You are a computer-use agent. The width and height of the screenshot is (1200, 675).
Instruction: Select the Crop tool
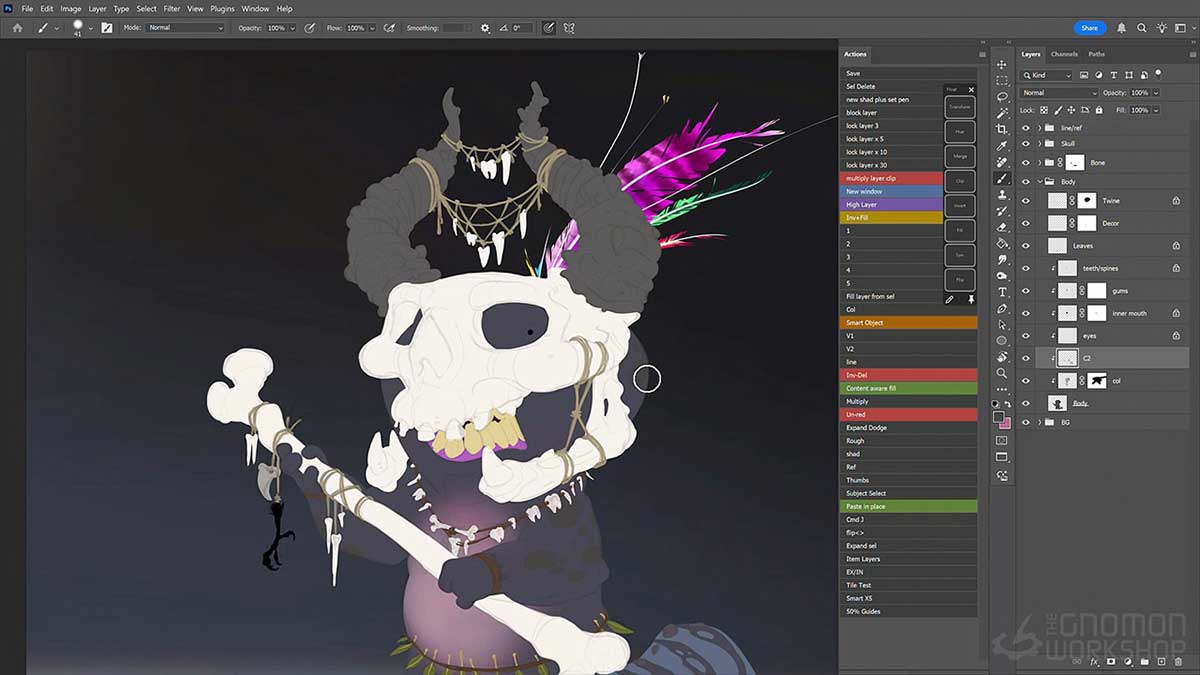tap(1002, 130)
